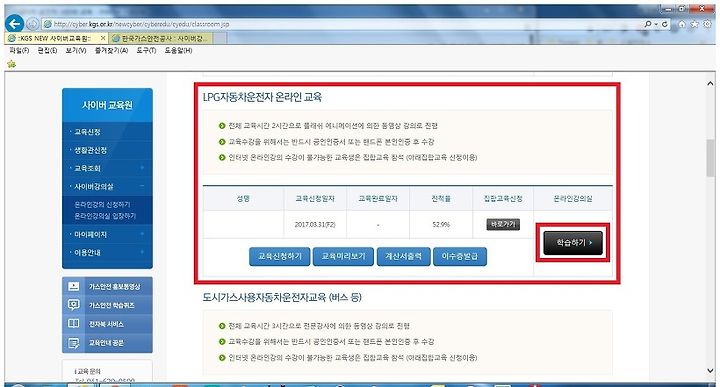Click 마이페이지 in the sidebar
720x387 pixels.
90,235
